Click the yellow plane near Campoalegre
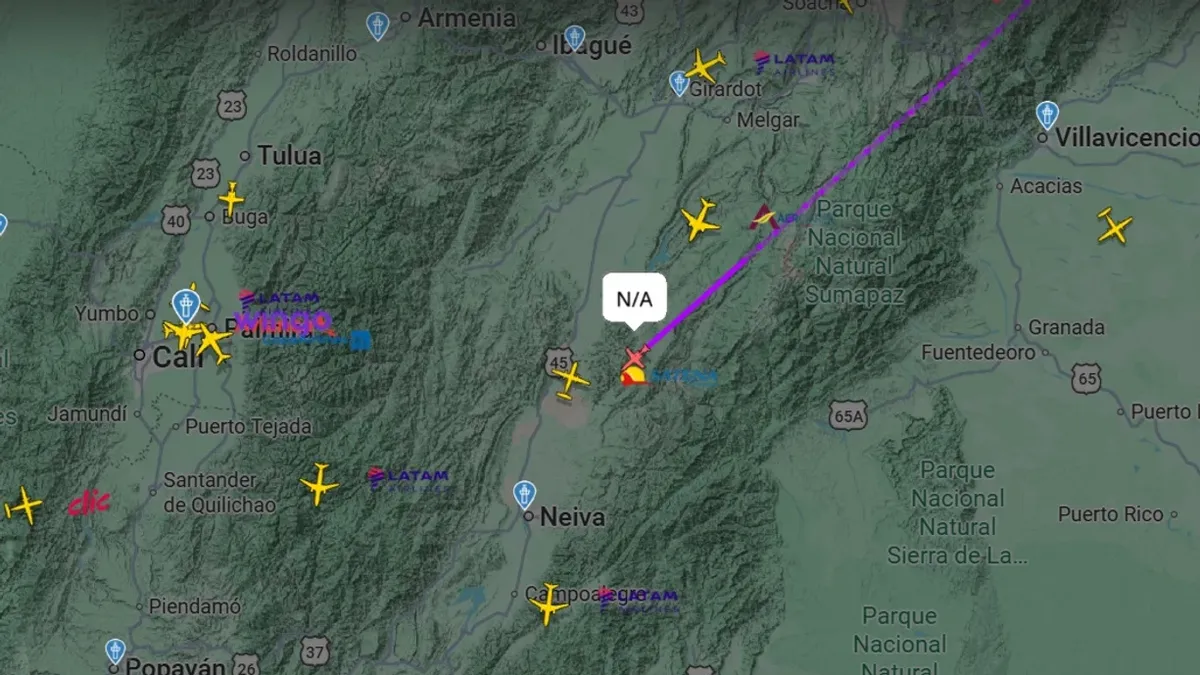Viewport: 1200px width, 675px height. (x=548, y=604)
